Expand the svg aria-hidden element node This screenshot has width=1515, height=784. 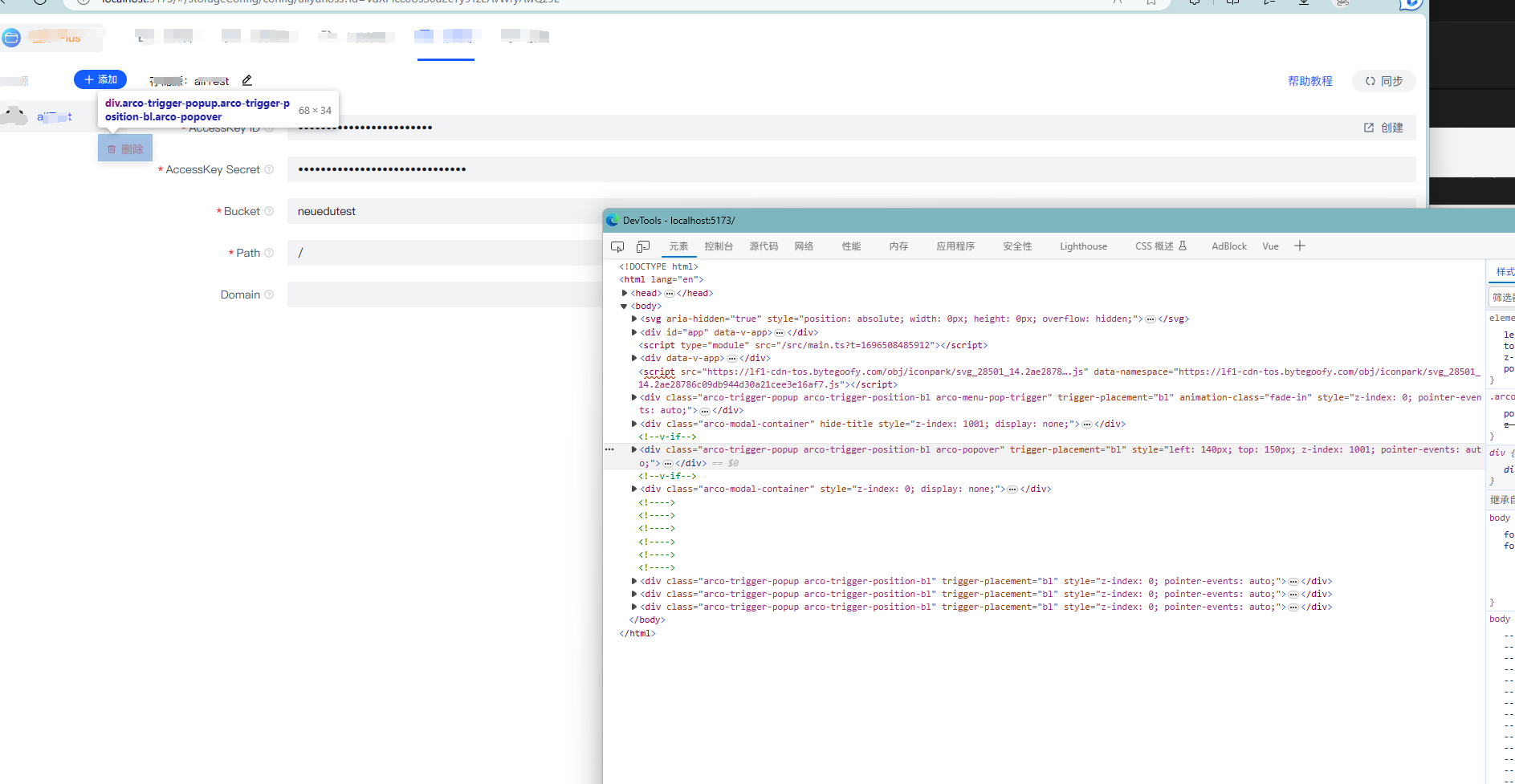tap(634, 319)
